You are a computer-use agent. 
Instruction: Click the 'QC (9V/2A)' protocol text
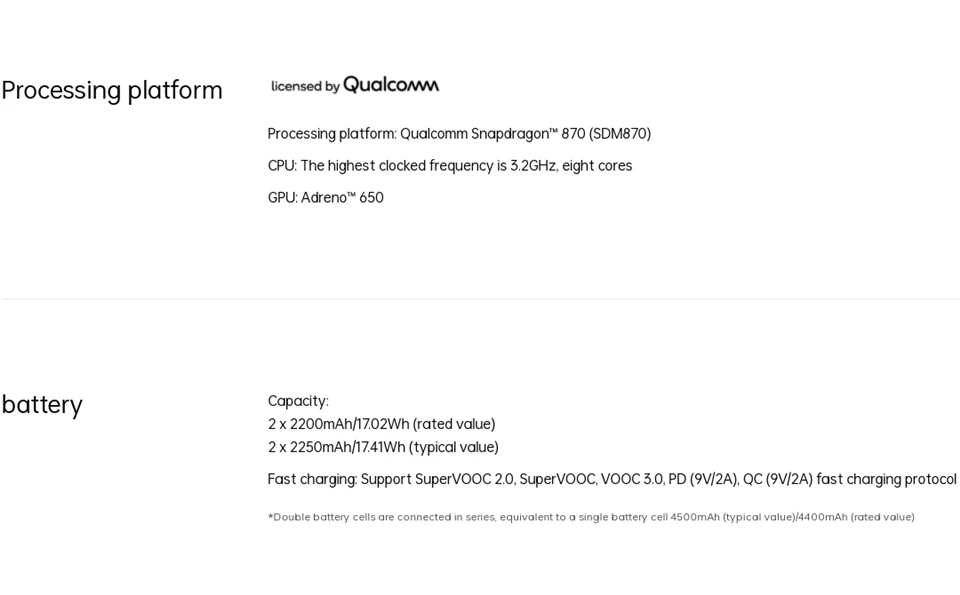[x=778, y=479]
